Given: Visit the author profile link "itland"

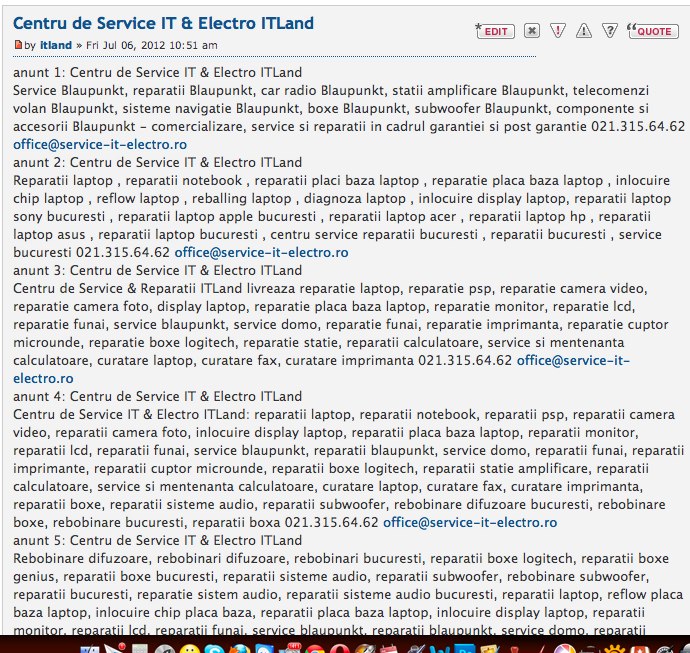Looking at the screenshot, I should tap(55, 45).
